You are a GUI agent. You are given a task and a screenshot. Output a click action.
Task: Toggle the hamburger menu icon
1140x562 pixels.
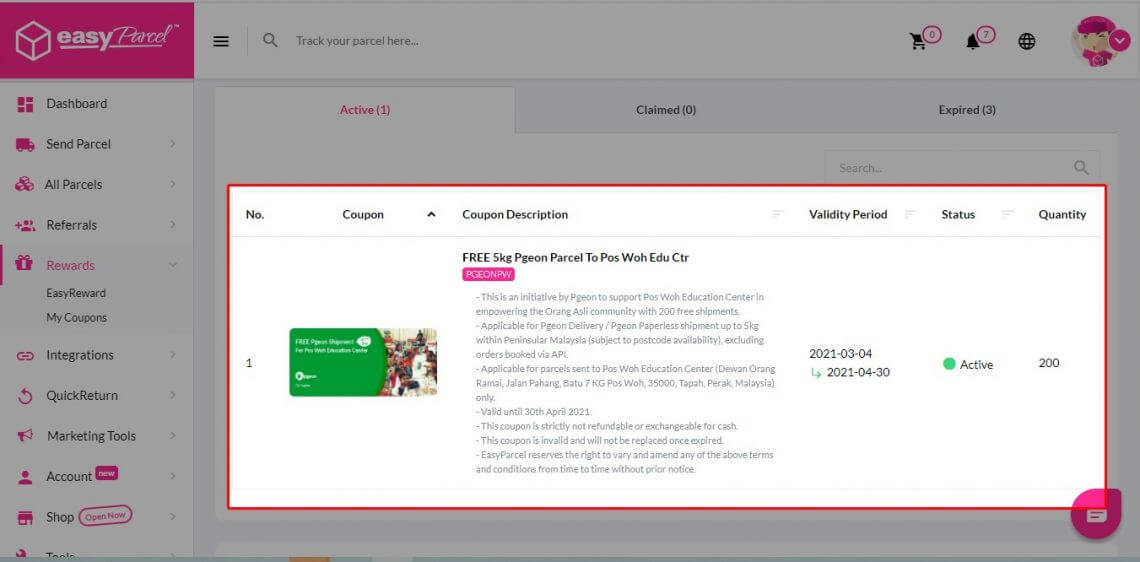221,41
